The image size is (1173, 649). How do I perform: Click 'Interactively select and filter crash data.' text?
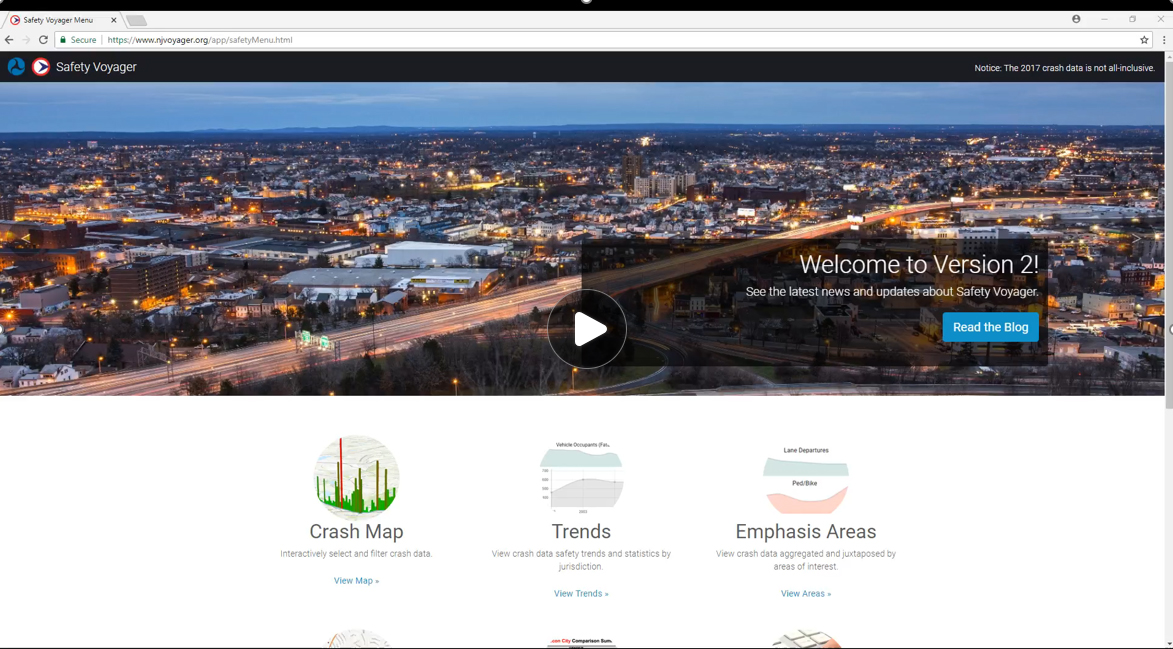pos(356,554)
